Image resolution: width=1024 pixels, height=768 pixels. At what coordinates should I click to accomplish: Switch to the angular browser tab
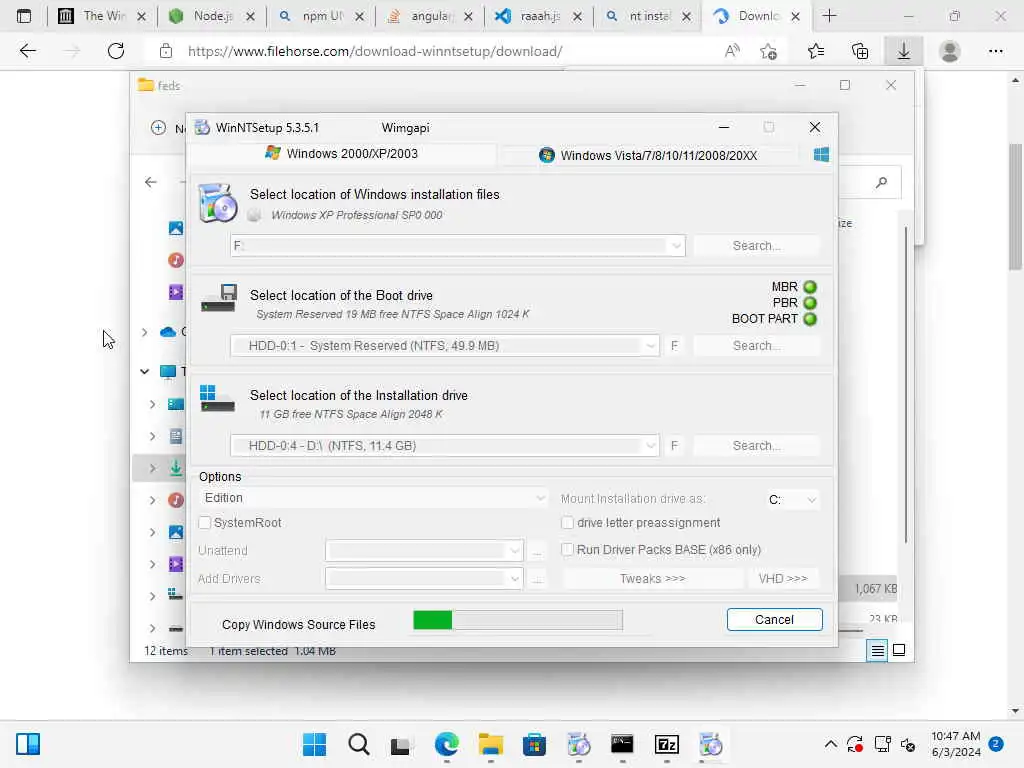[429, 16]
